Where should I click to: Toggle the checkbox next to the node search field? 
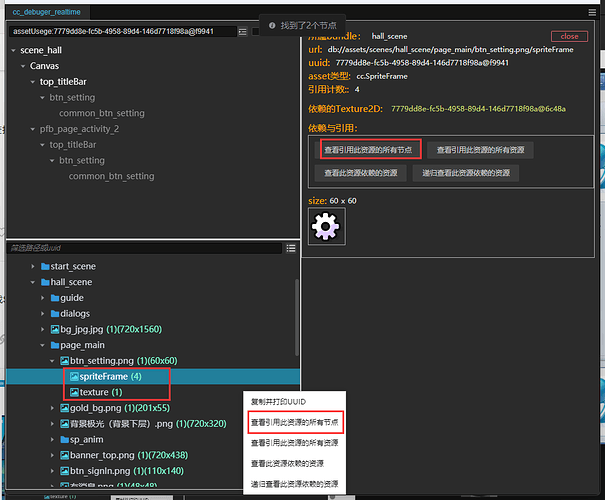pos(255,32)
